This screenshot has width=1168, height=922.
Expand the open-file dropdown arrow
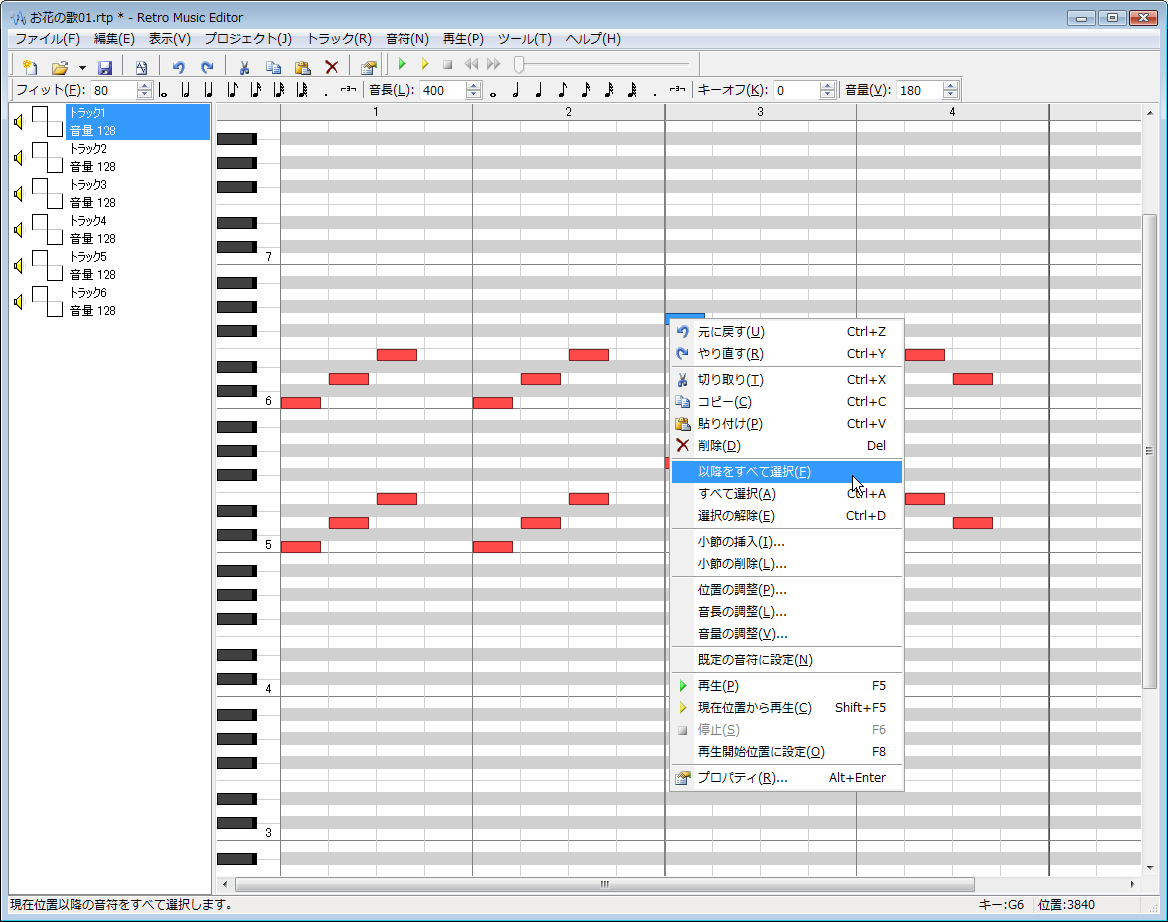pyautogui.click(x=82, y=67)
